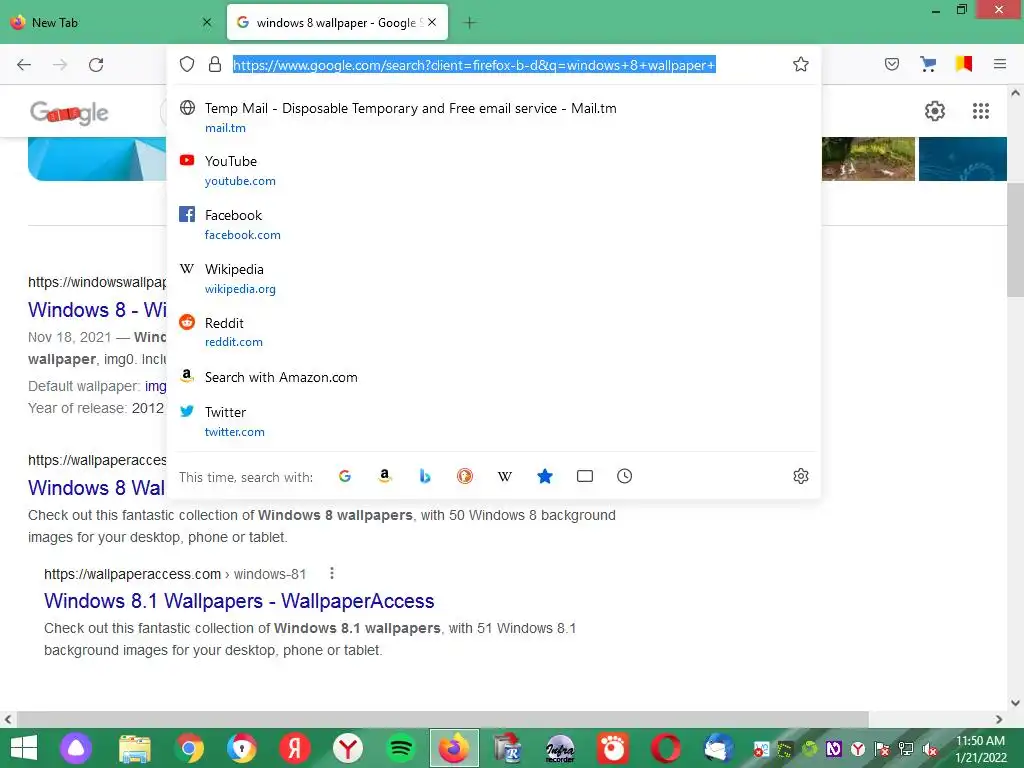The height and width of the screenshot is (768, 1024).
Task: Choose the YouTube suggestion
Action: (493, 170)
